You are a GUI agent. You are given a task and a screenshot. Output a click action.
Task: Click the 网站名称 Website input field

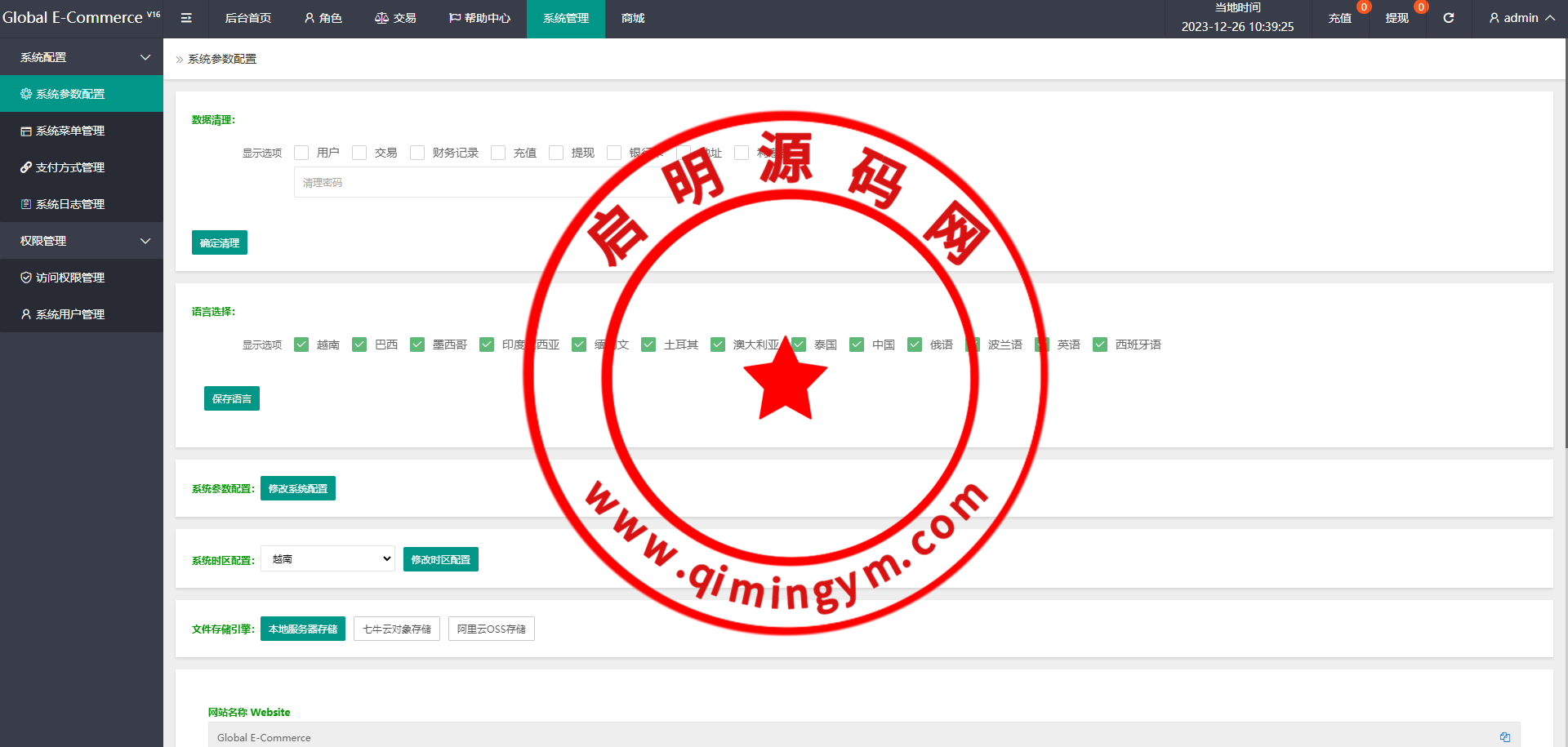pos(864,736)
